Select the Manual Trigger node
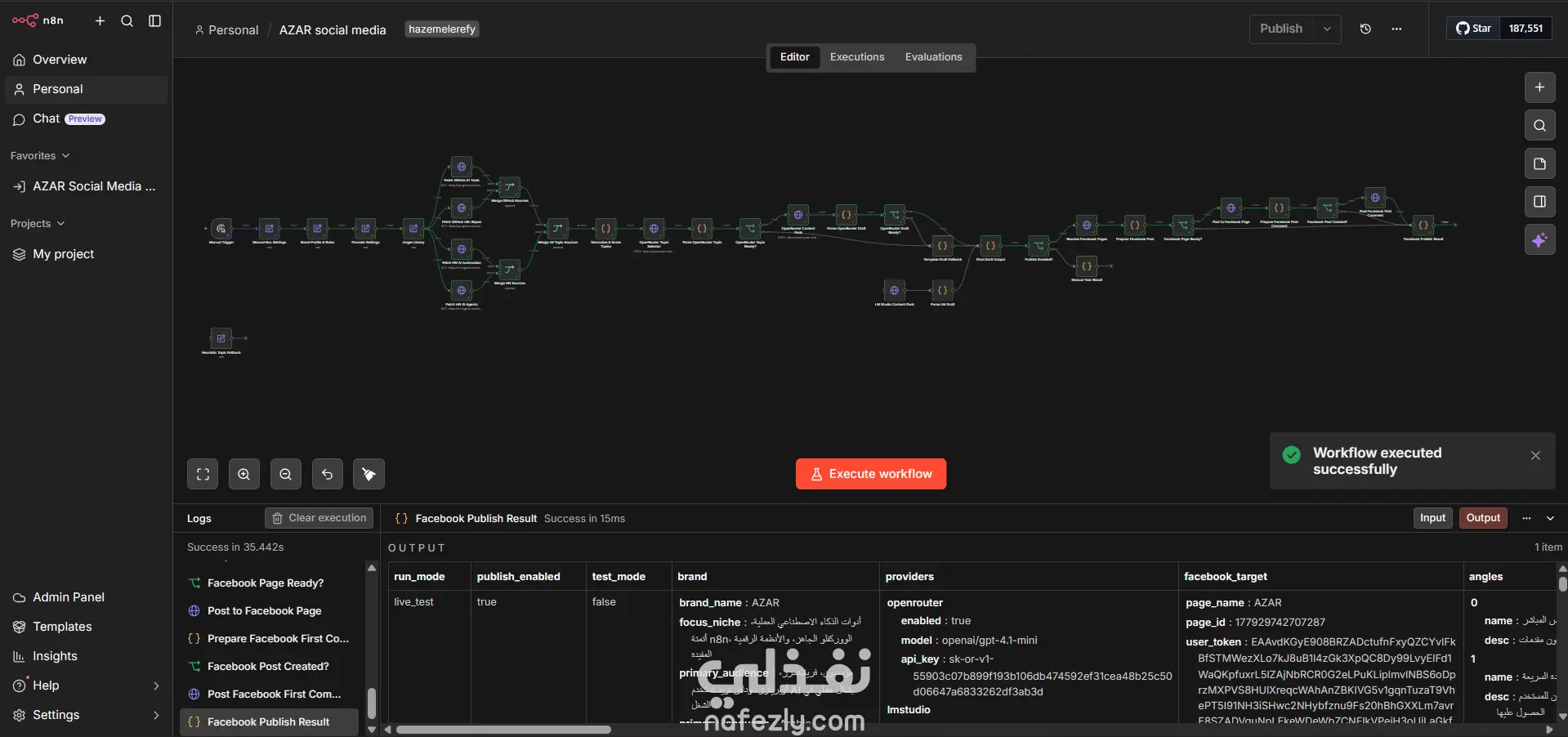 coord(221,229)
